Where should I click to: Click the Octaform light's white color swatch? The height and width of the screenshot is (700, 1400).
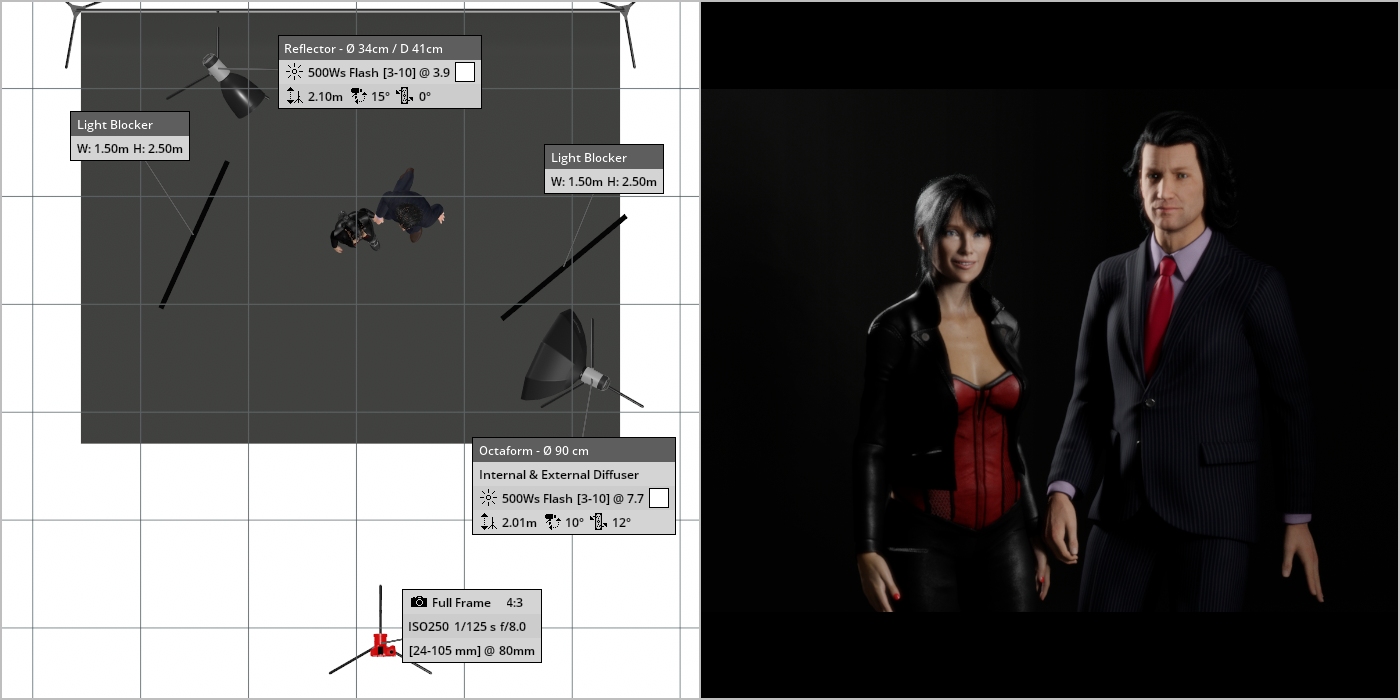pos(659,498)
